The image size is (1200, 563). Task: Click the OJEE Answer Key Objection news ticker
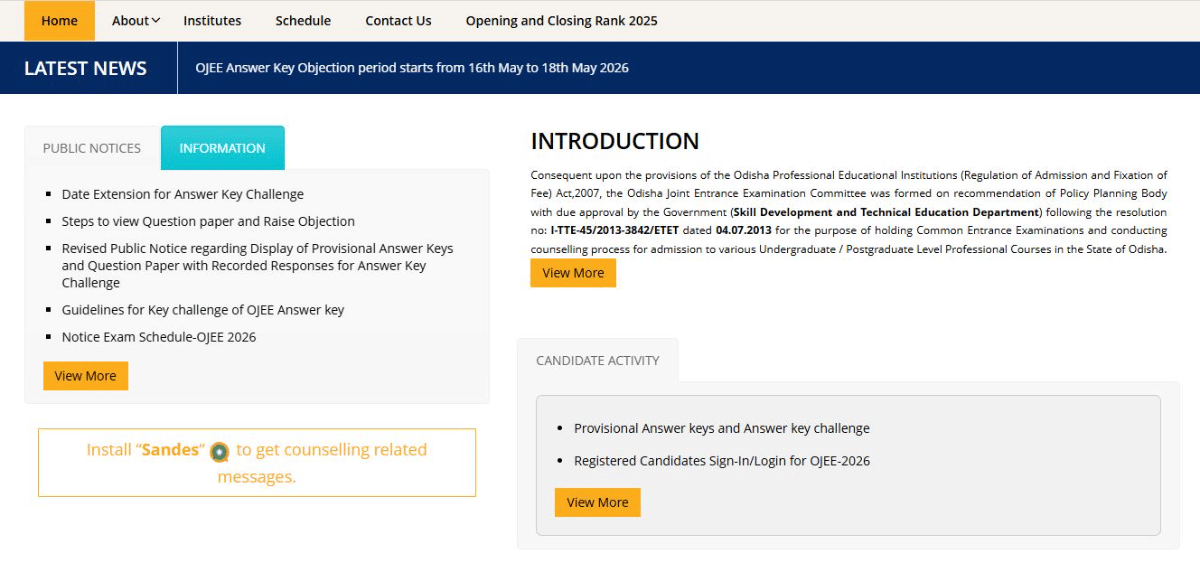click(x=412, y=68)
